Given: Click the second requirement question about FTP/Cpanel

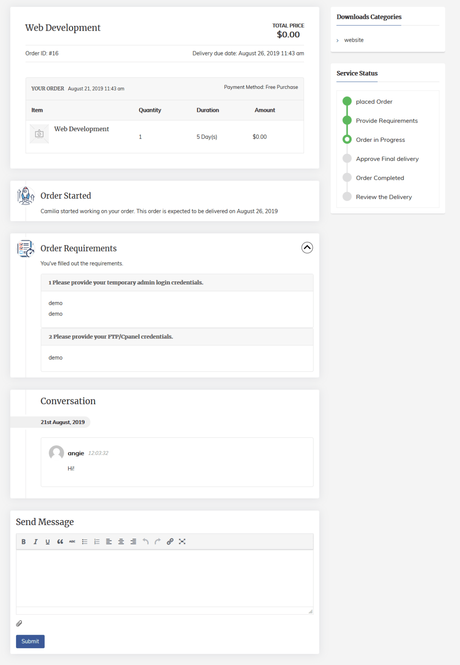Looking at the screenshot, I should 111,337.
